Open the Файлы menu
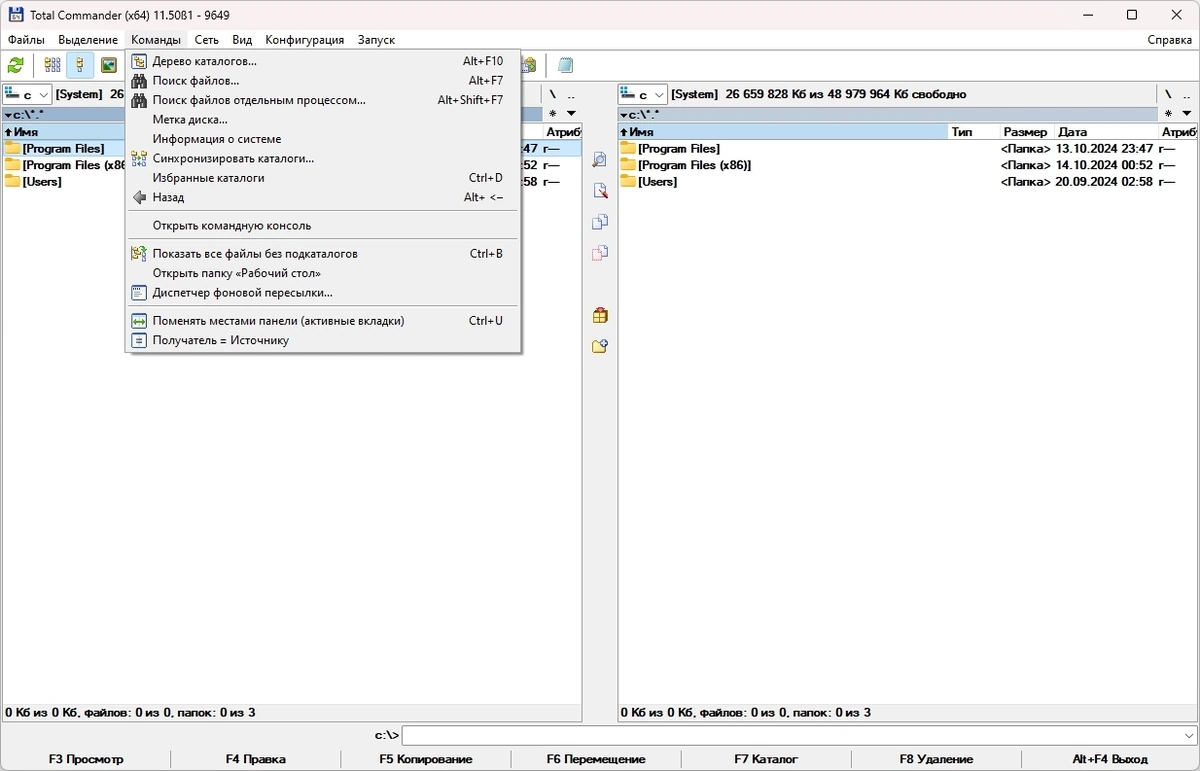 [x=26, y=40]
